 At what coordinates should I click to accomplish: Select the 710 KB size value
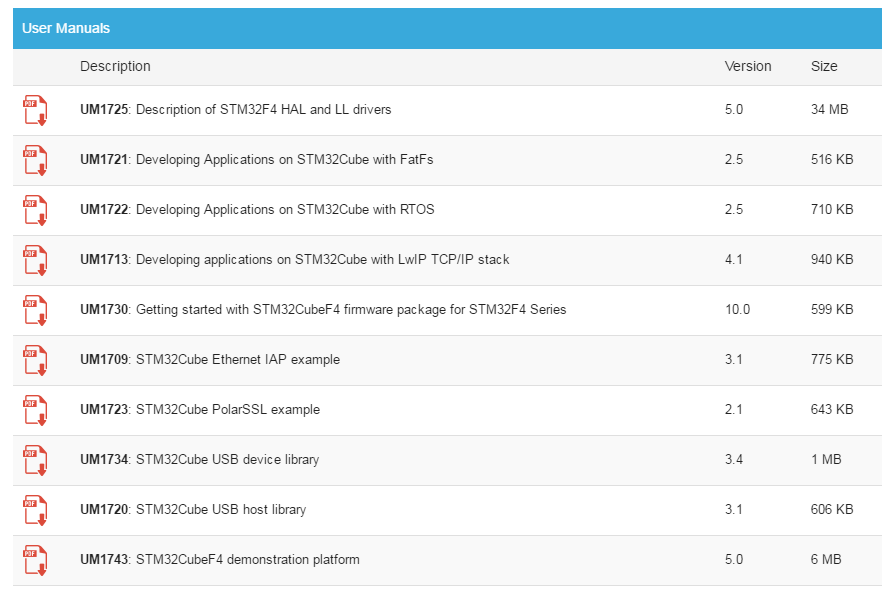(832, 210)
